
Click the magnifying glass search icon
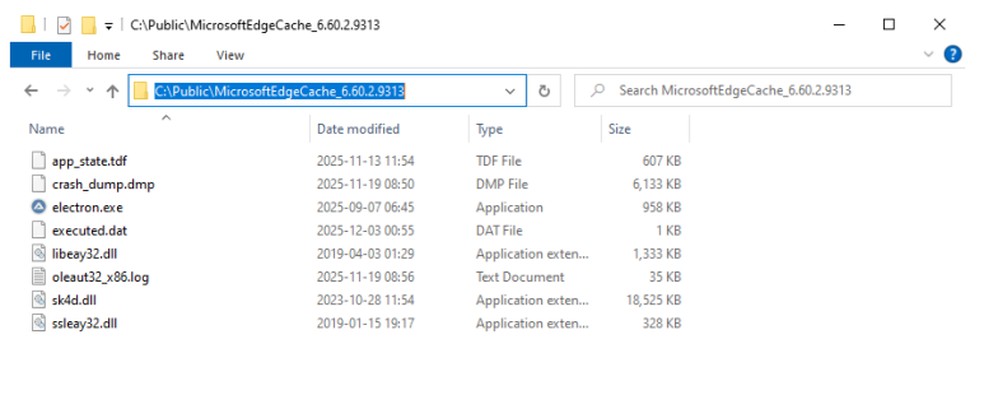(x=597, y=90)
